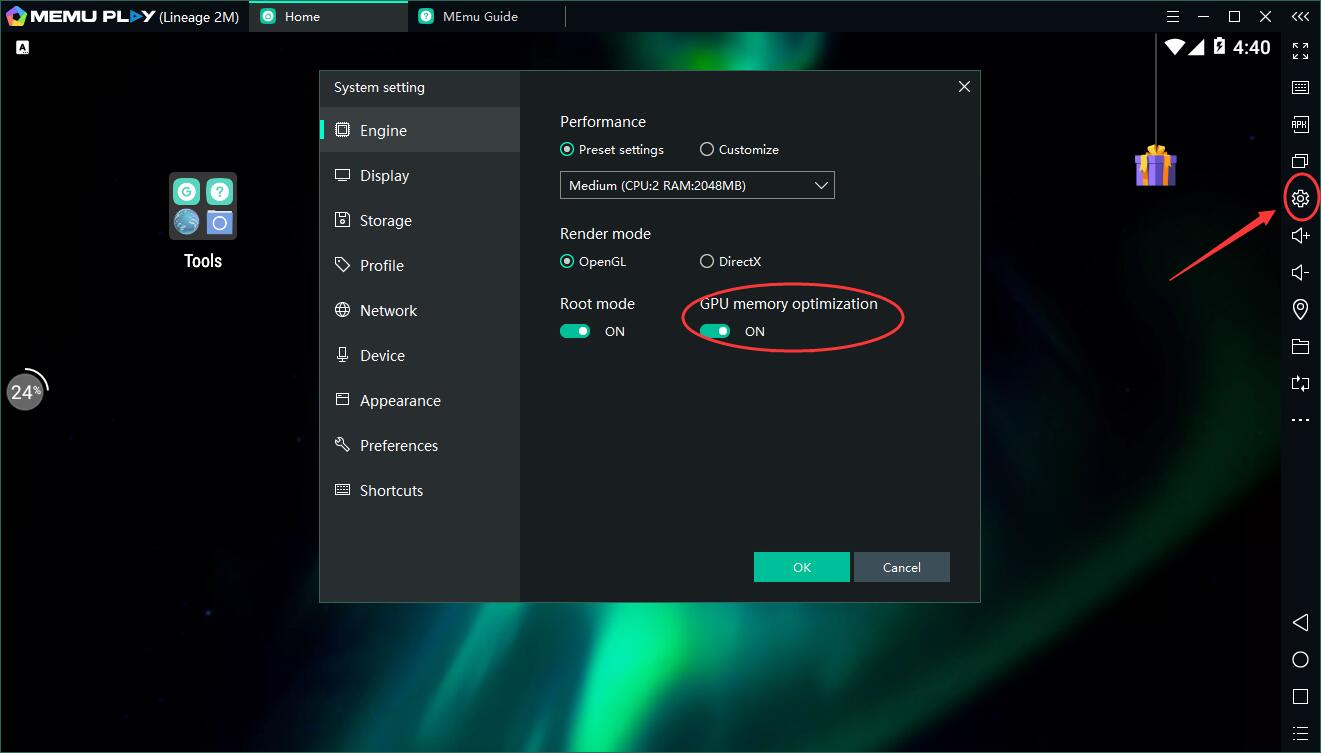This screenshot has width=1321, height=753.
Task: Switch to the Display settings section
Action: point(385,176)
